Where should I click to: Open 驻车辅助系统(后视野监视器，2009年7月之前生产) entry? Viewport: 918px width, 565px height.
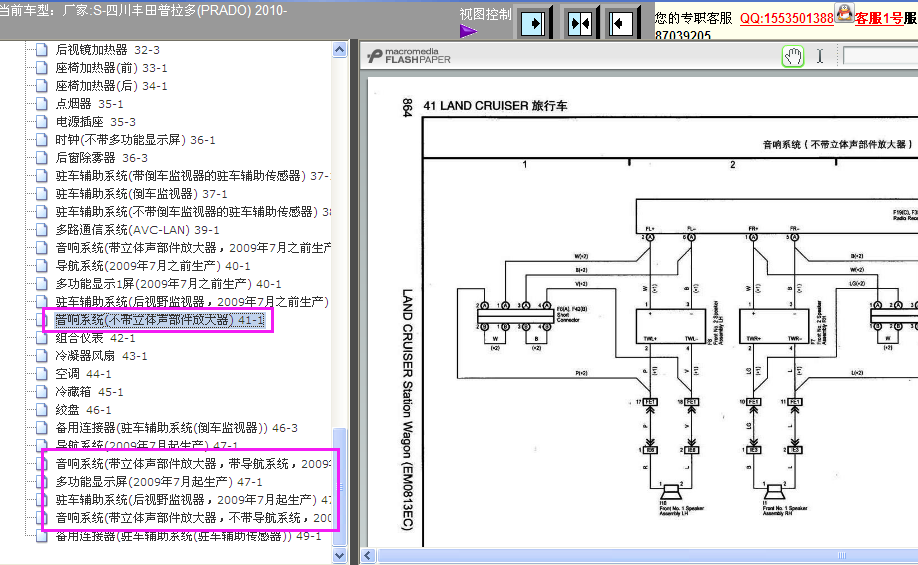pos(192,302)
